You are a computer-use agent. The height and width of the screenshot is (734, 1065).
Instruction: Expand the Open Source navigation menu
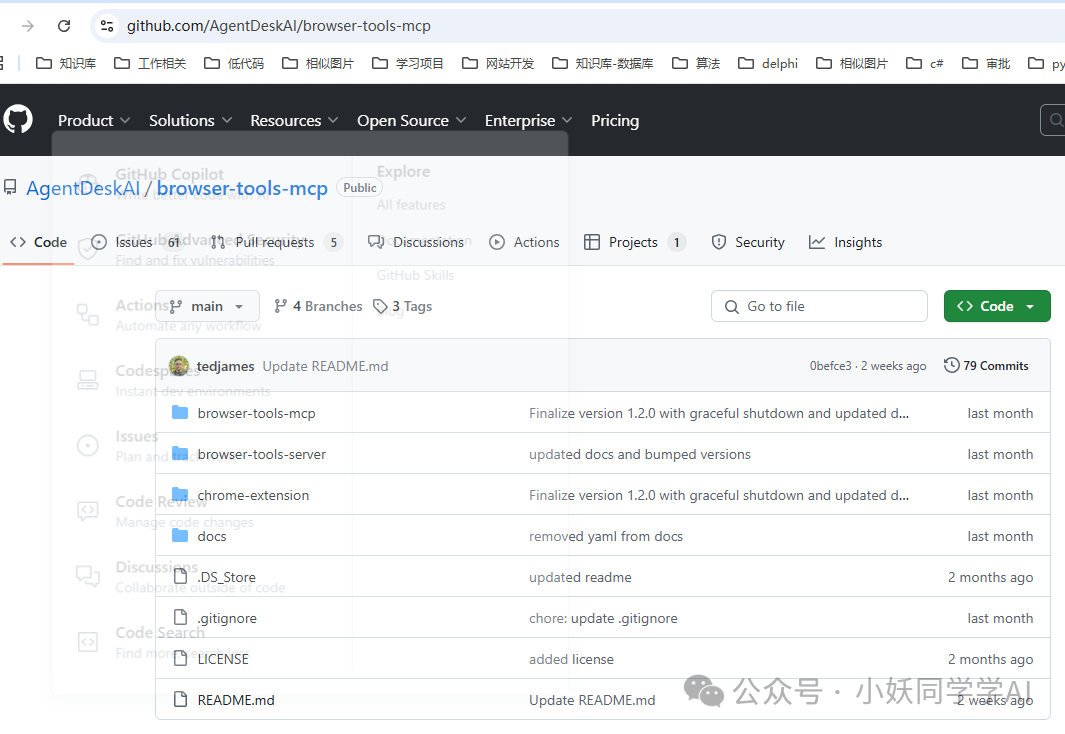point(412,120)
